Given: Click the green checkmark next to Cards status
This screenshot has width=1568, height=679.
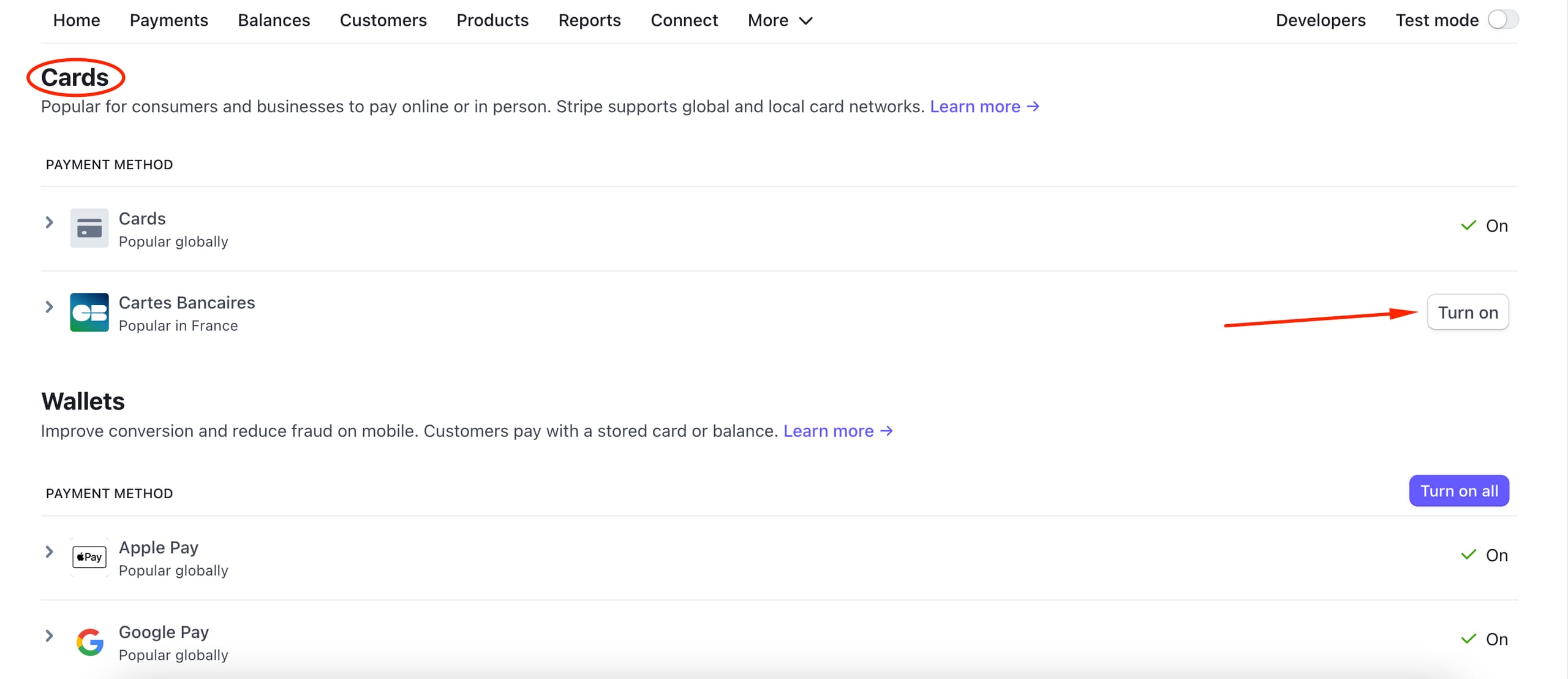Looking at the screenshot, I should [x=1468, y=225].
